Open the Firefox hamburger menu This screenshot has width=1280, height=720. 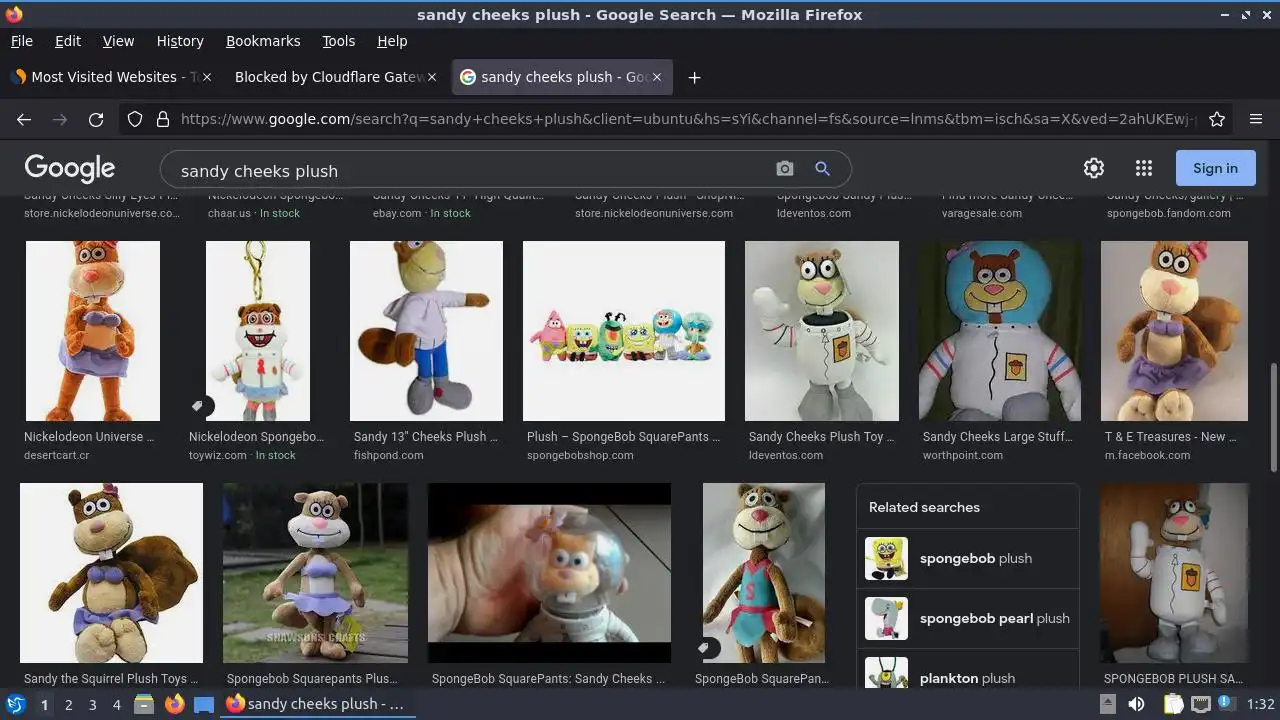(1256, 119)
